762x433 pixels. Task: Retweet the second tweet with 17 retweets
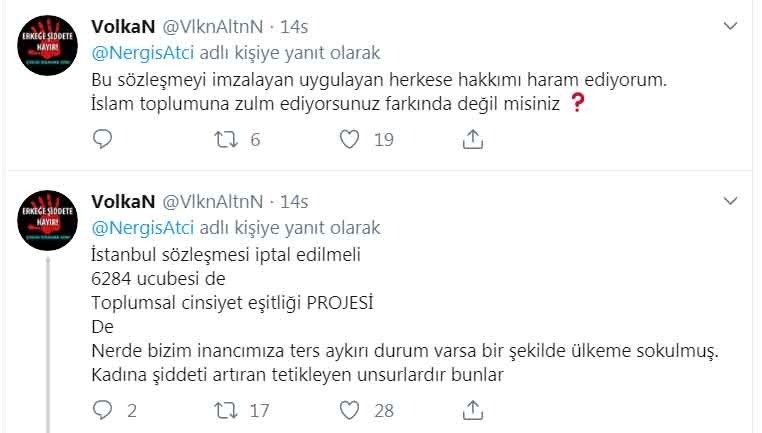[226, 409]
